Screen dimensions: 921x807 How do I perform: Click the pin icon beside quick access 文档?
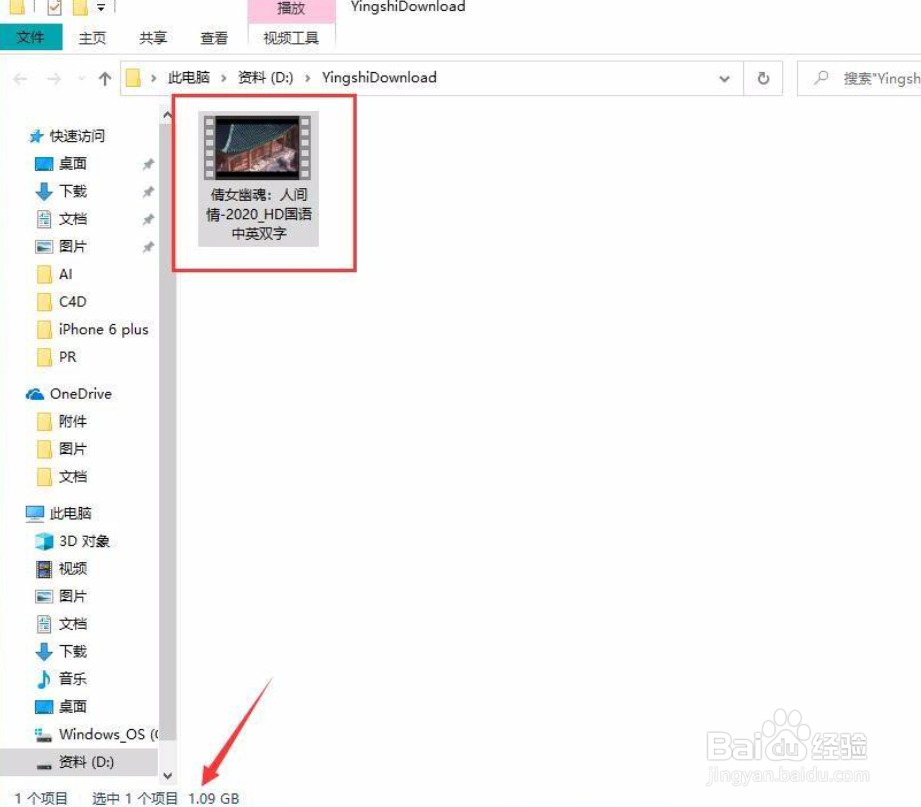[148, 219]
